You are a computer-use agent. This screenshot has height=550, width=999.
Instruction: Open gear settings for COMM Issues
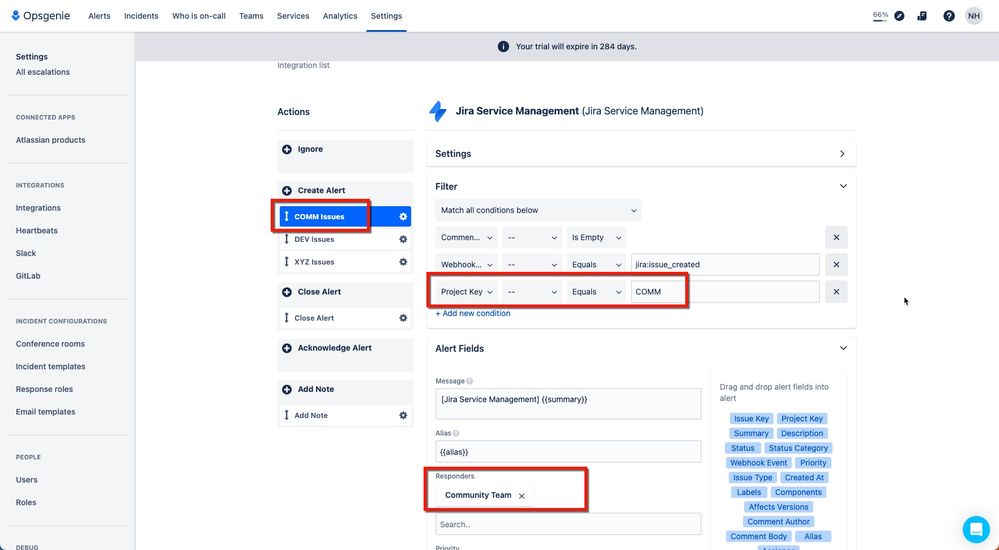[403, 217]
